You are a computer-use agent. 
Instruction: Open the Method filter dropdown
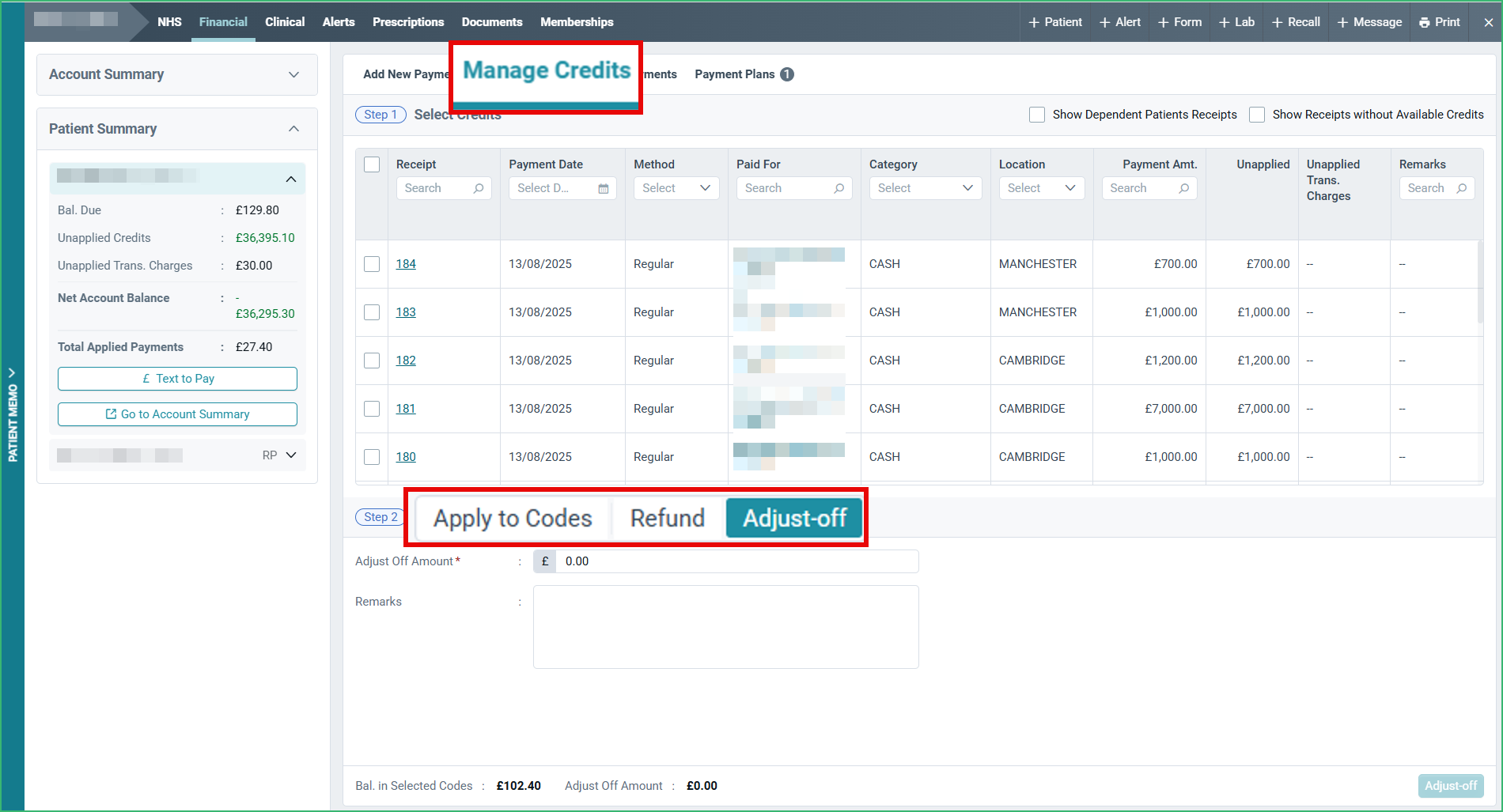coord(676,188)
